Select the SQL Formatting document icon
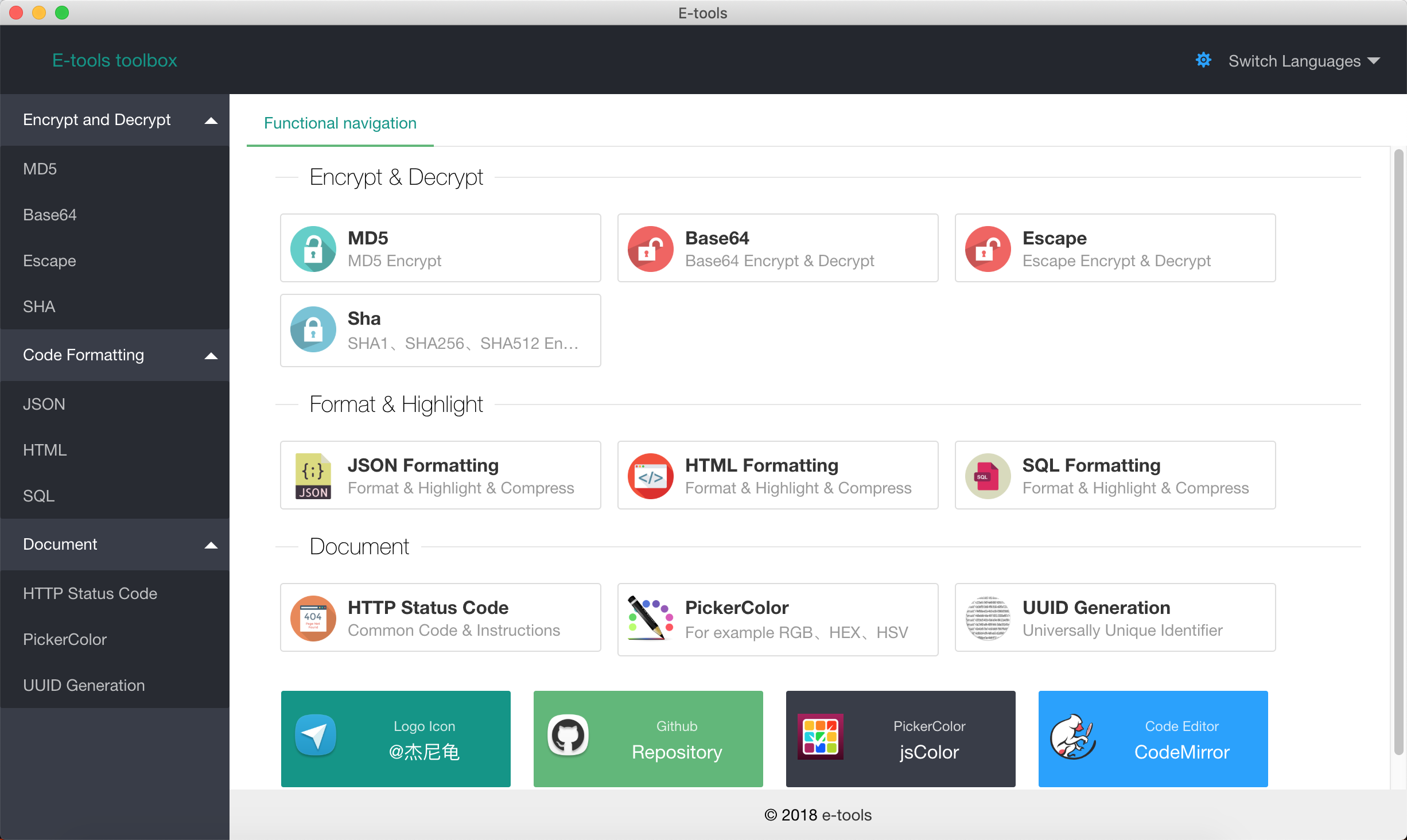 pos(988,475)
